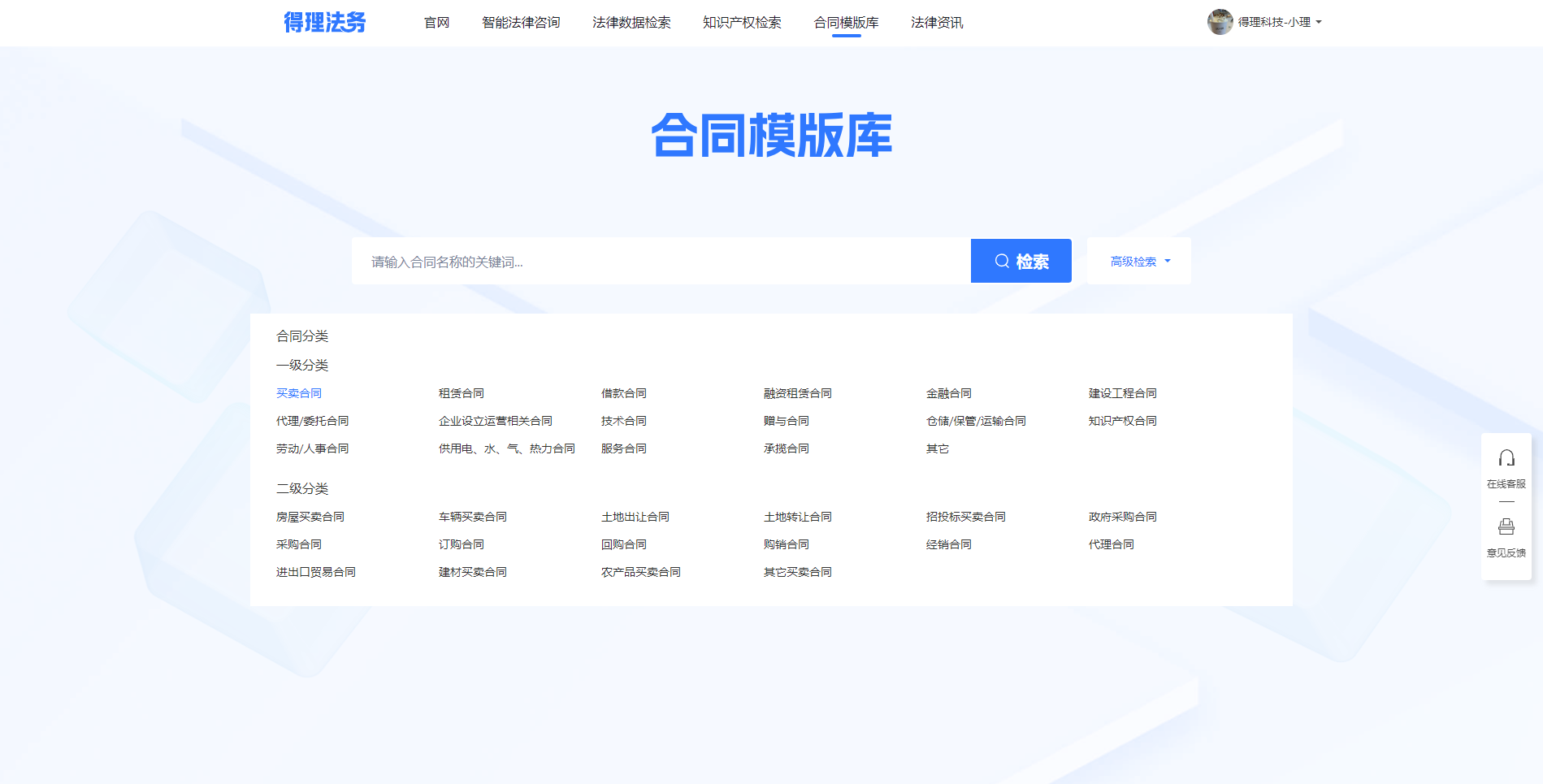This screenshot has width=1543, height=784.
Task: Select 企业设立运营相关合同 category
Action: coord(496,421)
